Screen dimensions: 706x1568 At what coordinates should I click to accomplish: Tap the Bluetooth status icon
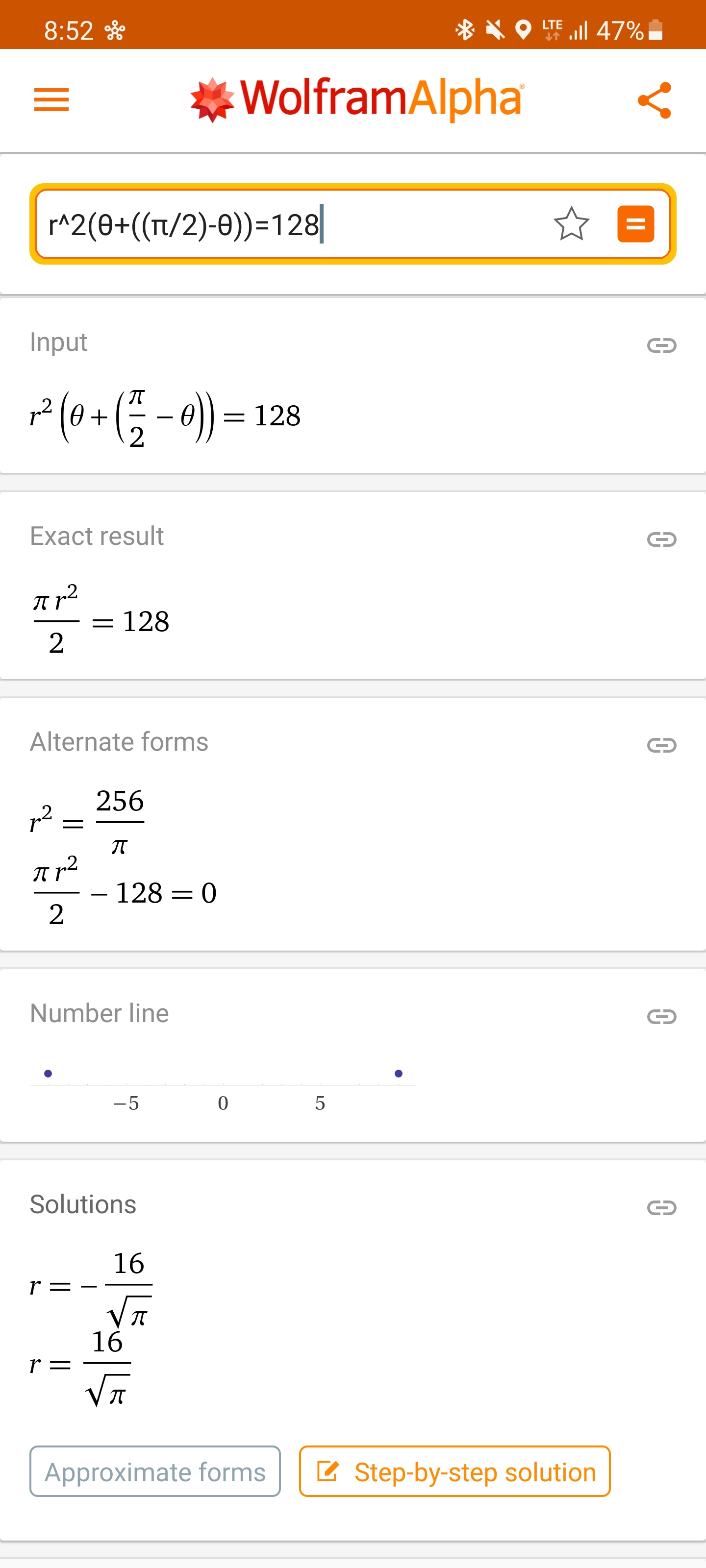[x=465, y=30]
